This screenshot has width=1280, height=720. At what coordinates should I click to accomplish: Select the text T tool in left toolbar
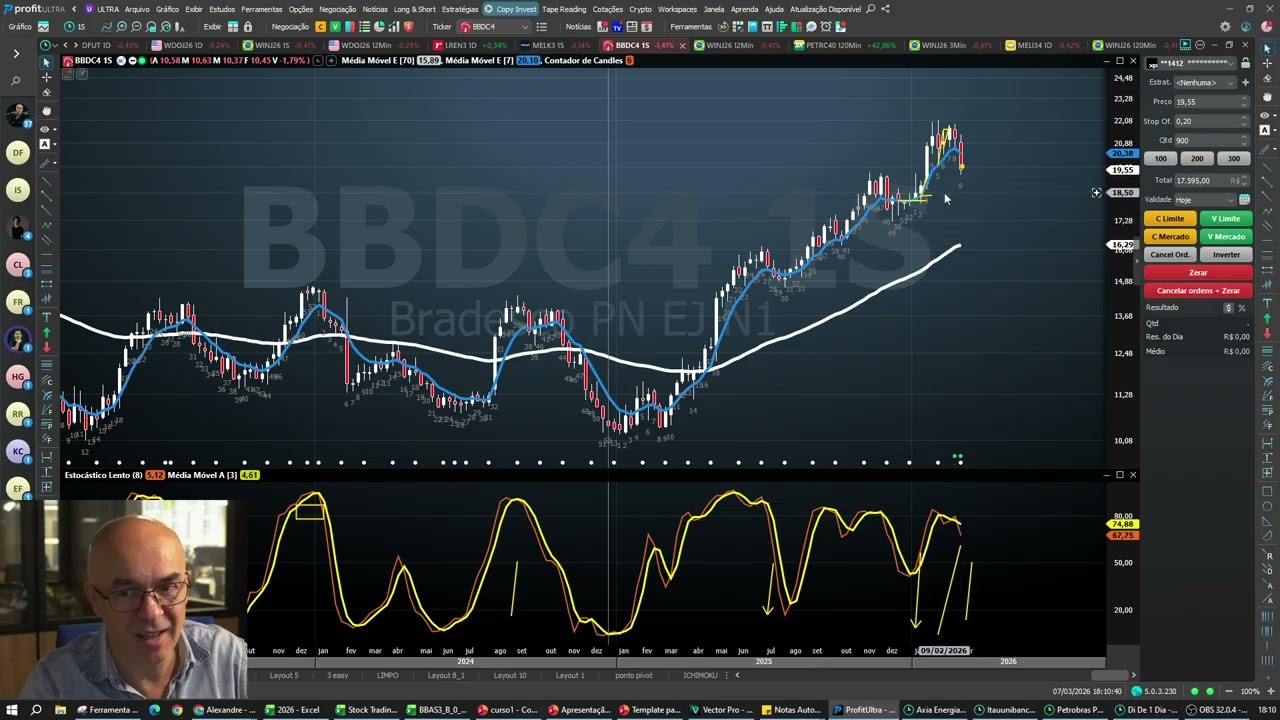click(x=46, y=317)
